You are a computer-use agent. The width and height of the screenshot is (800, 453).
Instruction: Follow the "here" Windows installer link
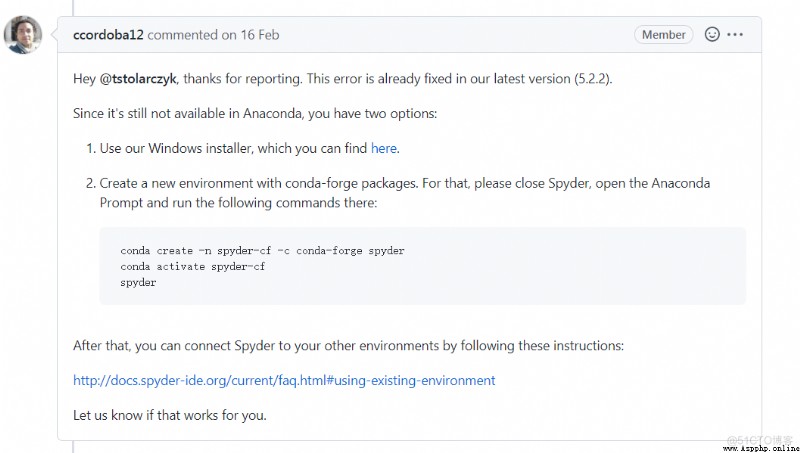coord(384,148)
